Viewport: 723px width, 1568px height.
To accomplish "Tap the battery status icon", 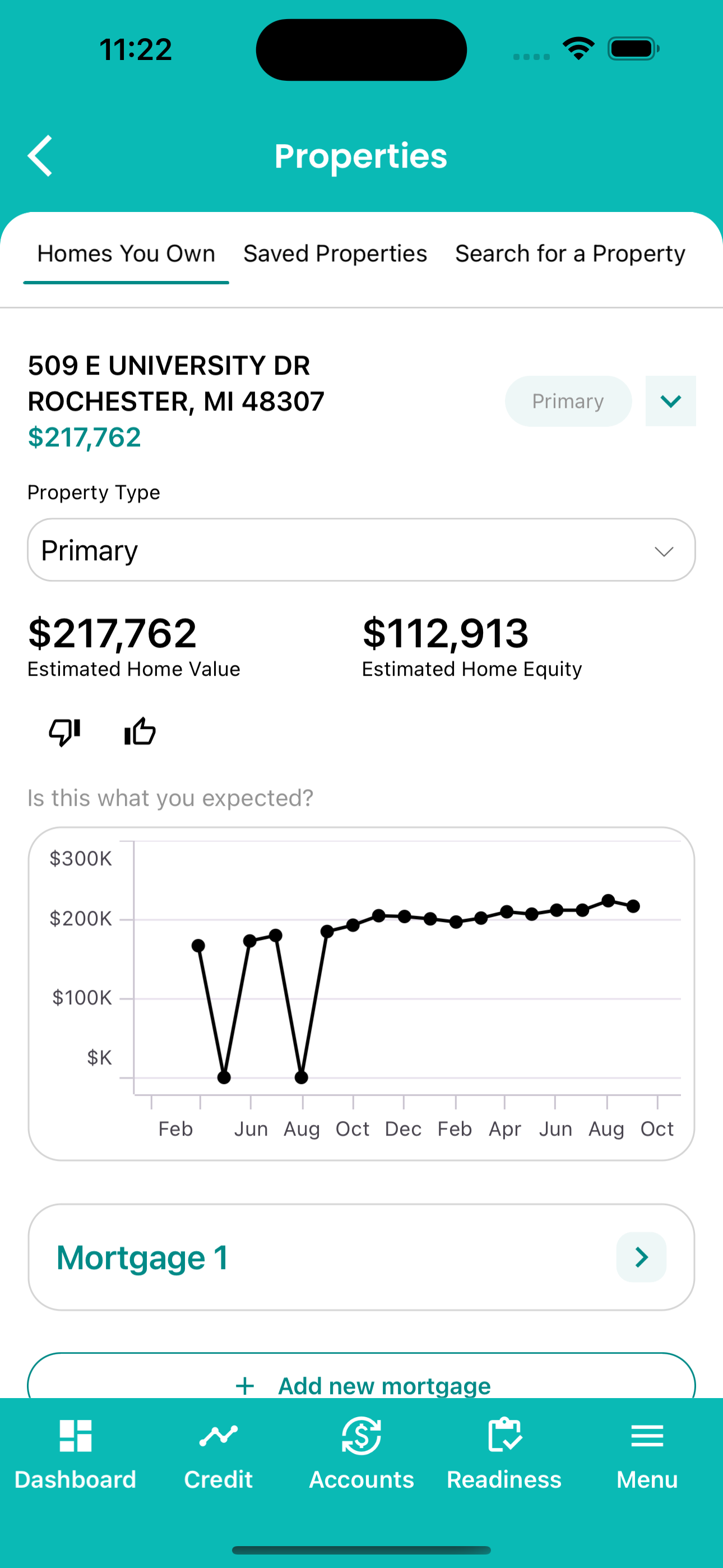I will (633, 49).
